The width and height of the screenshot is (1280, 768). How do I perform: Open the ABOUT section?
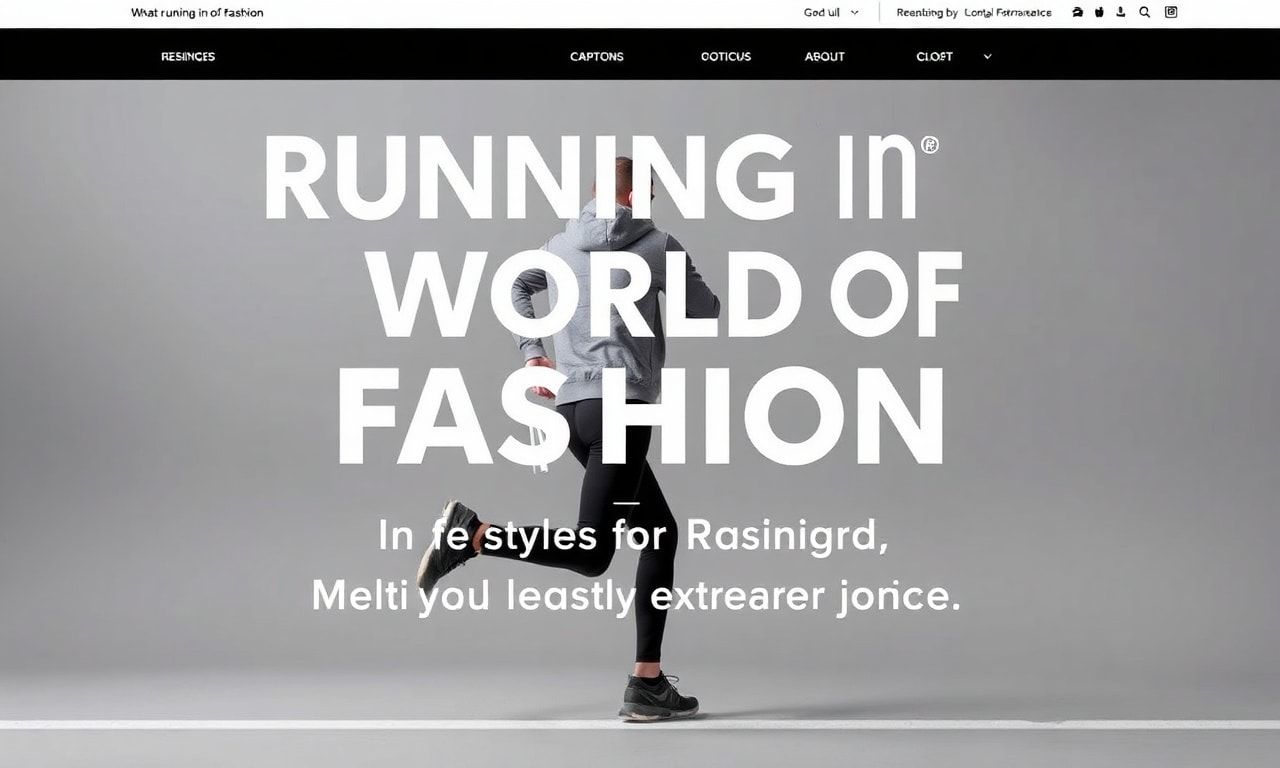[x=824, y=57]
